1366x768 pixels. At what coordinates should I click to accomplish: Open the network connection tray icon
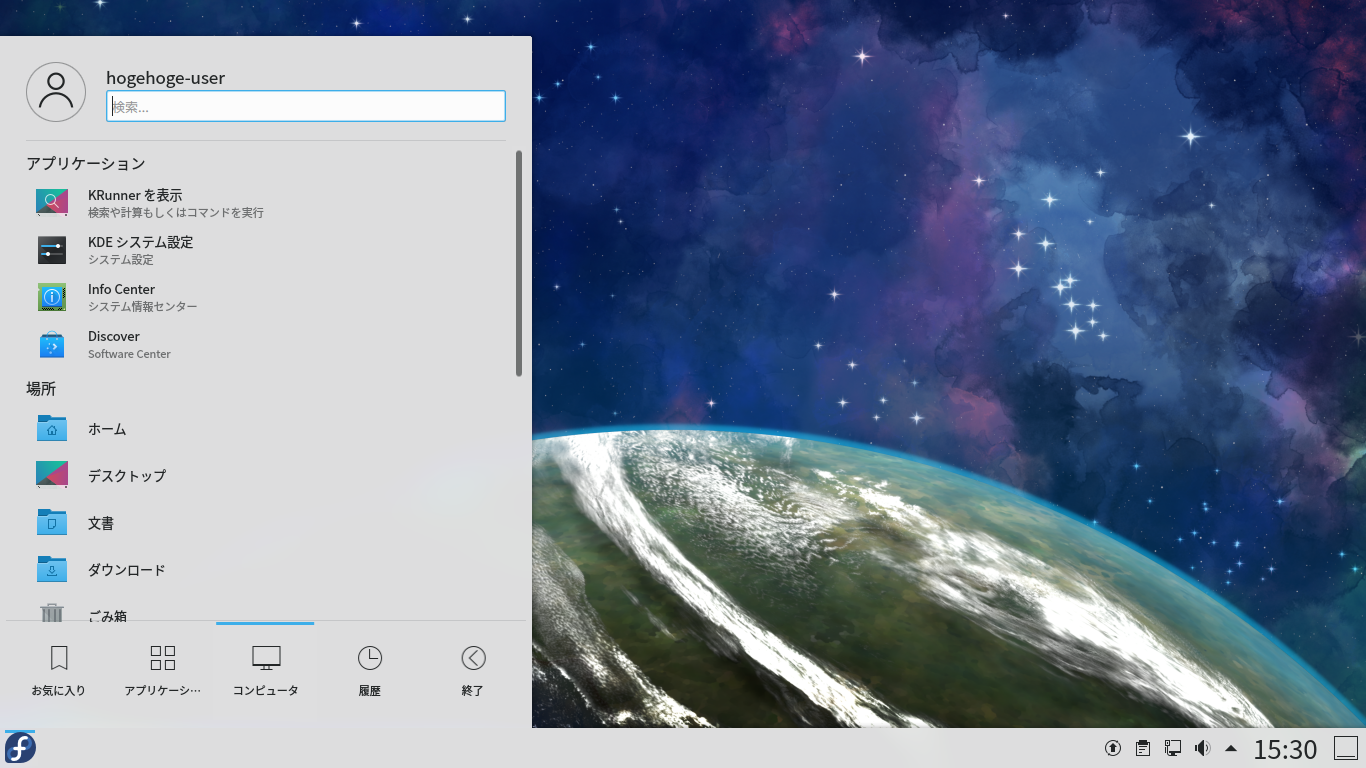coord(1172,748)
